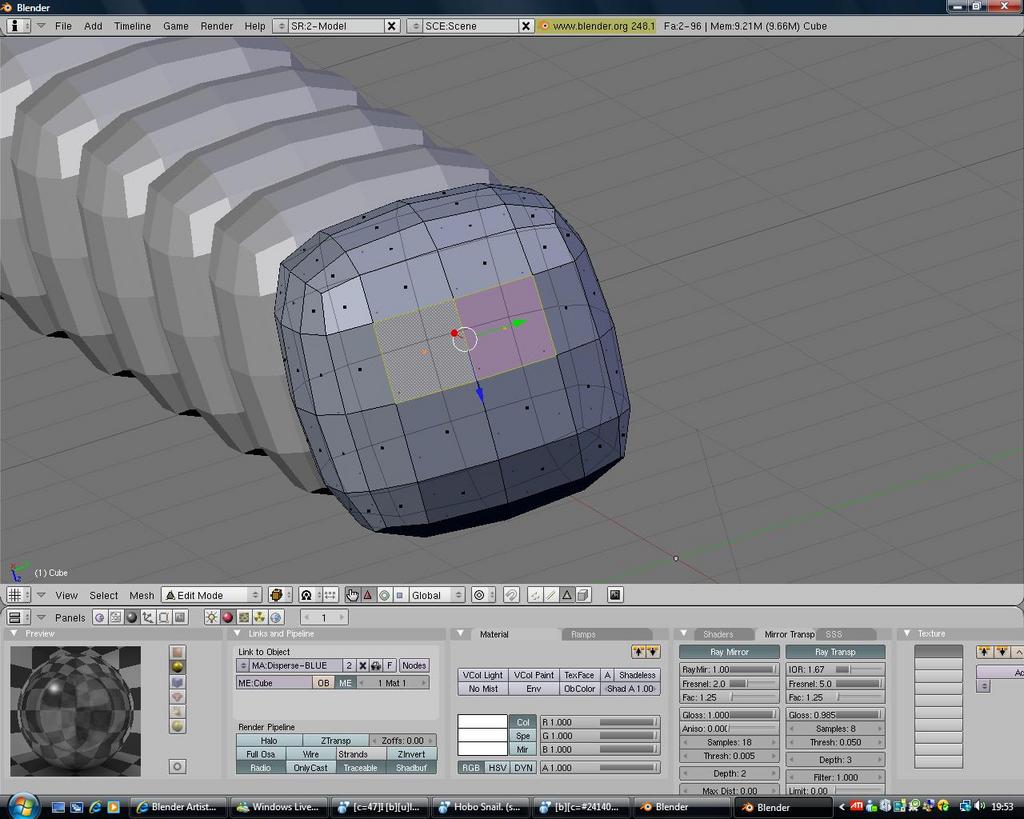Click the snap magnet icon

[511, 595]
